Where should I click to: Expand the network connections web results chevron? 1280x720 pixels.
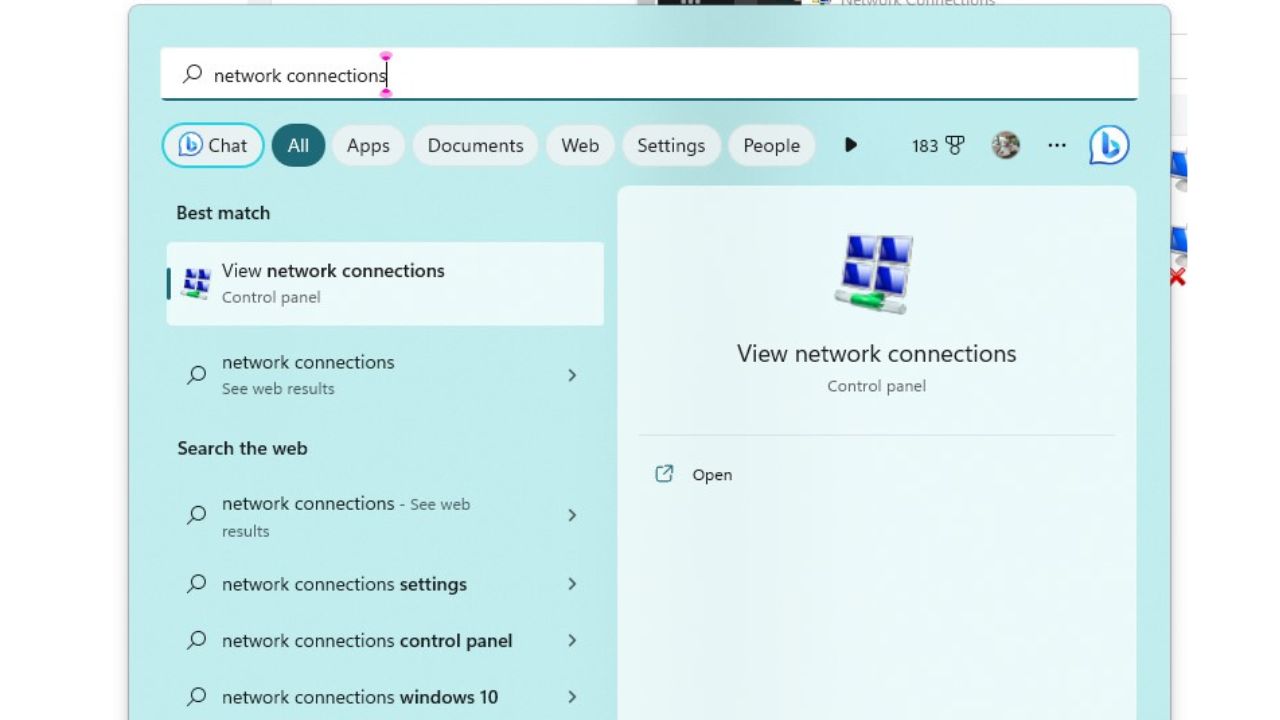(x=572, y=375)
